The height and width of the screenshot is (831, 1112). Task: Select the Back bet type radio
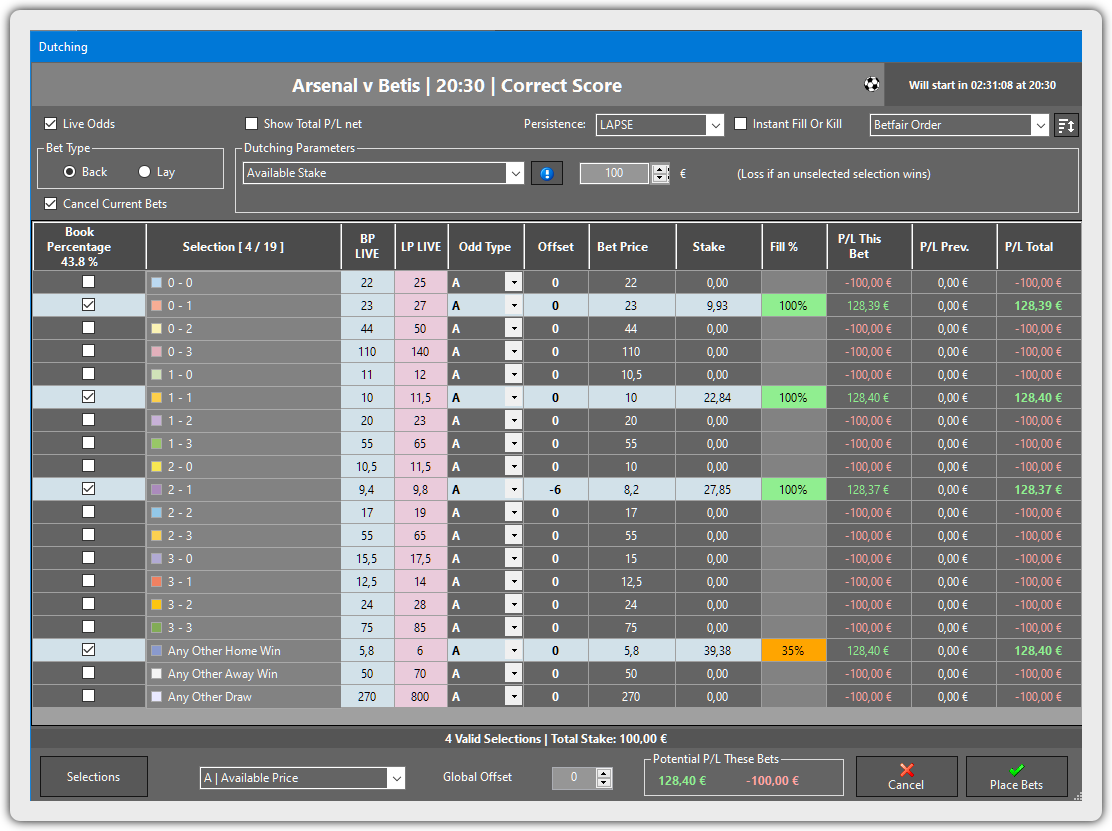[x=70, y=172]
